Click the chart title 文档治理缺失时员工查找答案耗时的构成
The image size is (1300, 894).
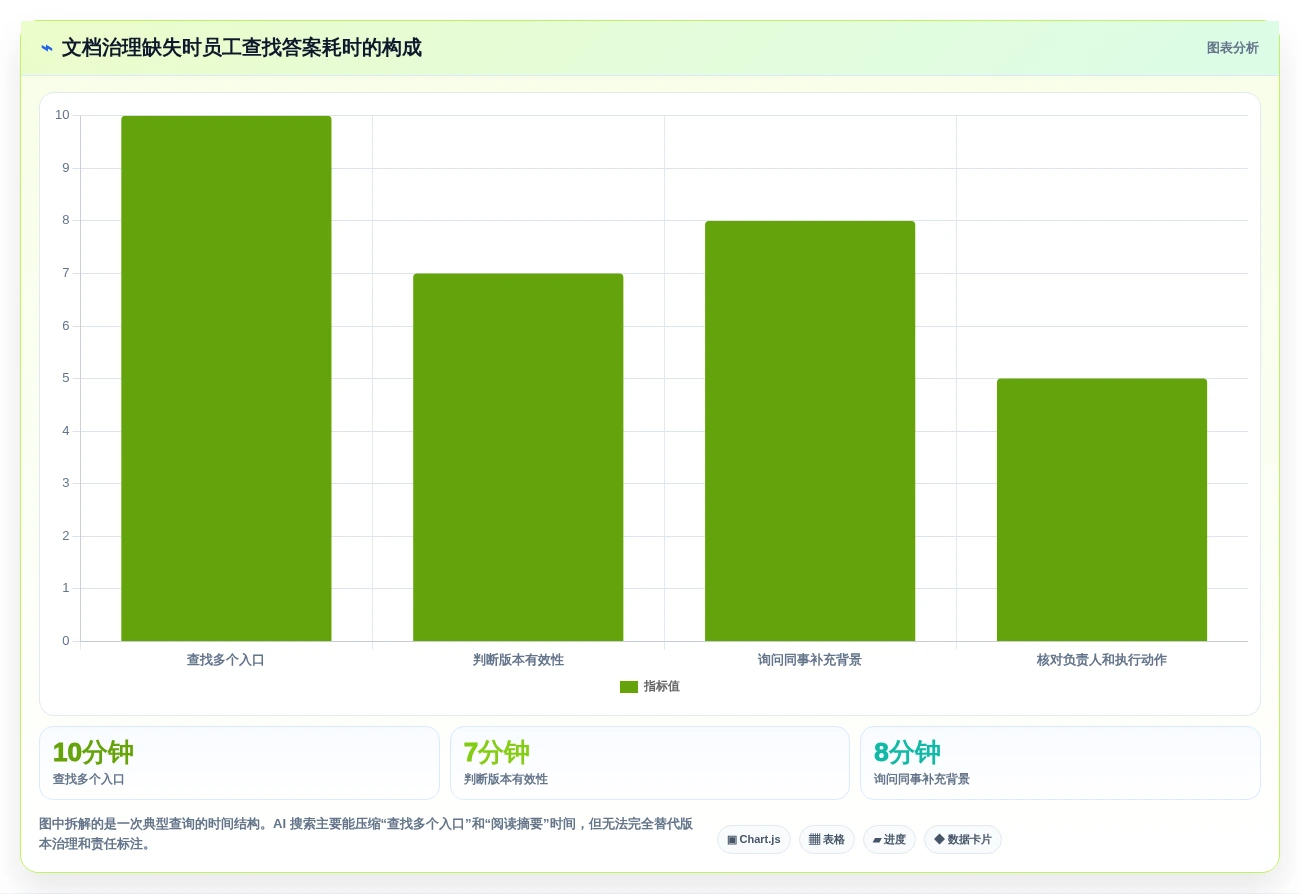pos(242,48)
